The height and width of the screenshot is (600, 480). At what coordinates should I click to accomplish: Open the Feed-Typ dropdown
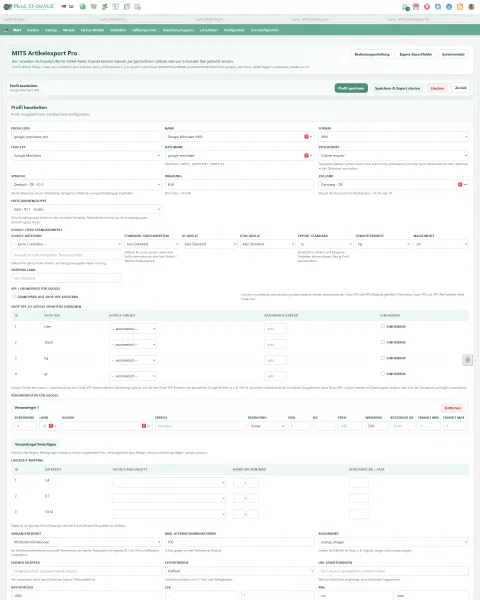(86, 156)
